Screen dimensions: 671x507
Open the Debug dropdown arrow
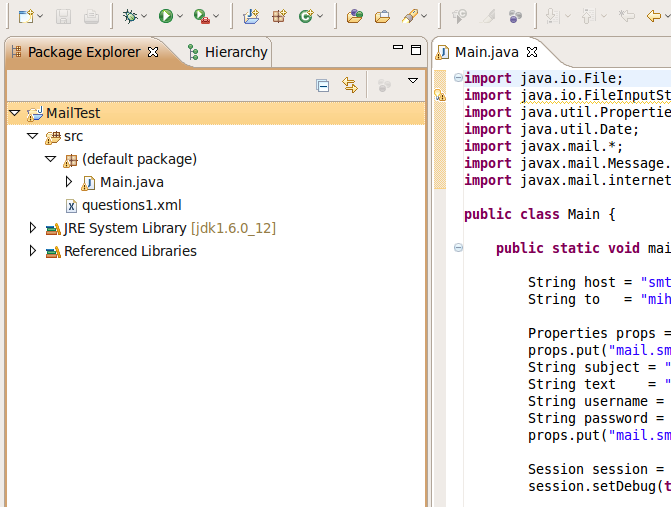click(x=144, y=16)
